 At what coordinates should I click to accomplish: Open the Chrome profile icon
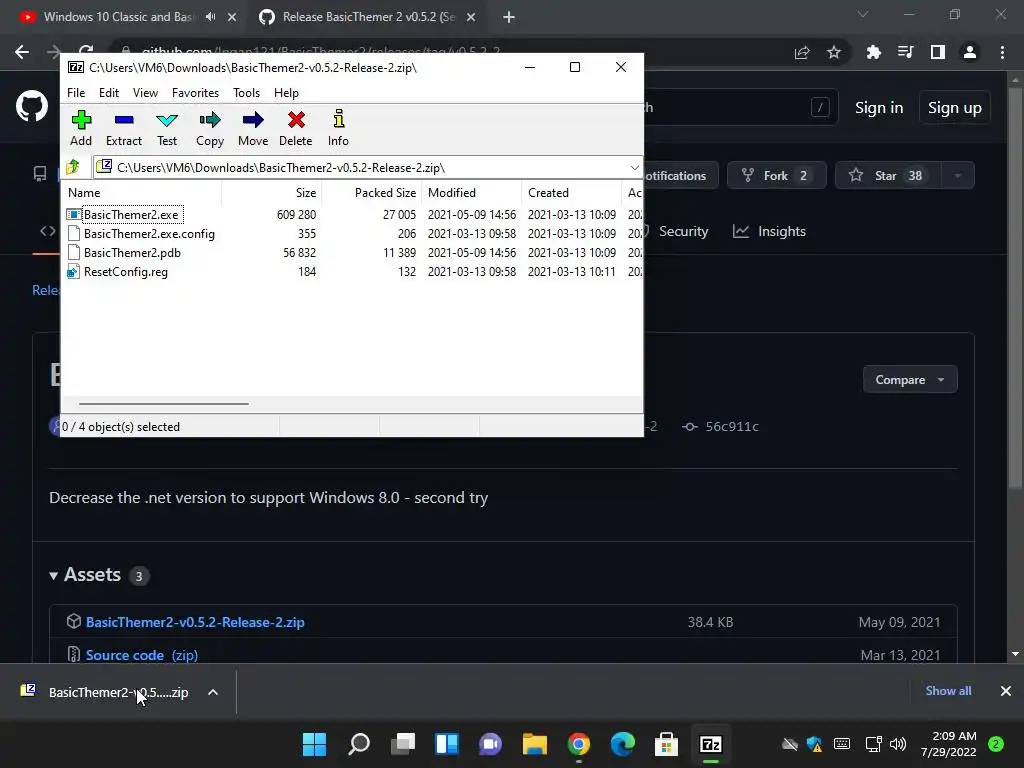click(x=970, y=52)
